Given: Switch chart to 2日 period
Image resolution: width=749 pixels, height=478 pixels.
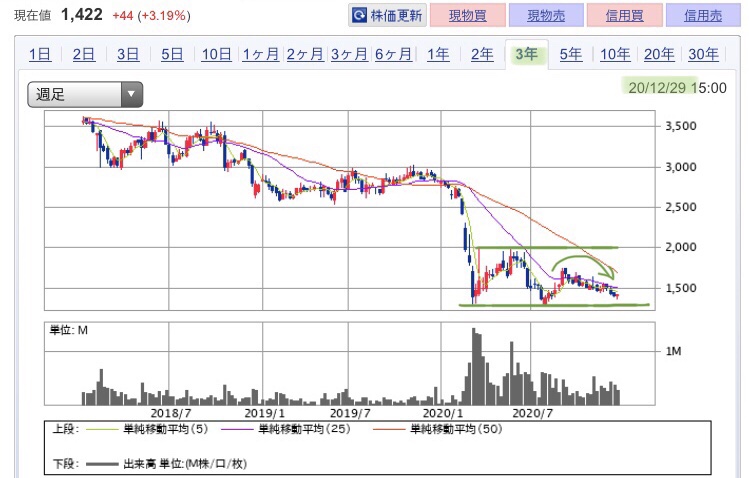Looking at the screenshot, I should pyautogui.click(x=84, y=54).
